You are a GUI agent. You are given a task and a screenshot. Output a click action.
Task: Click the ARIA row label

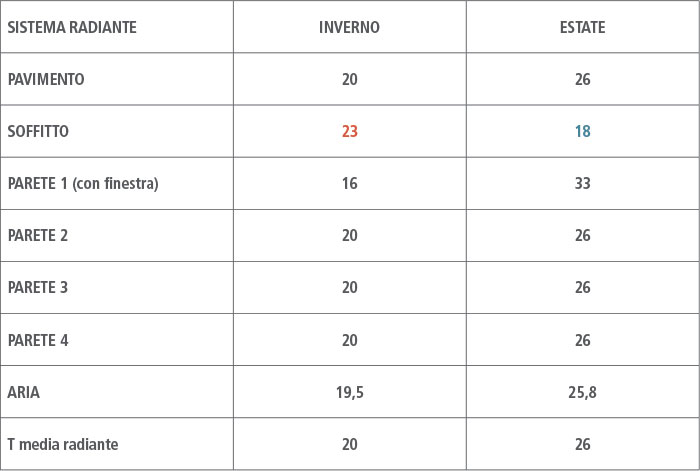click(x=24, y=392)
